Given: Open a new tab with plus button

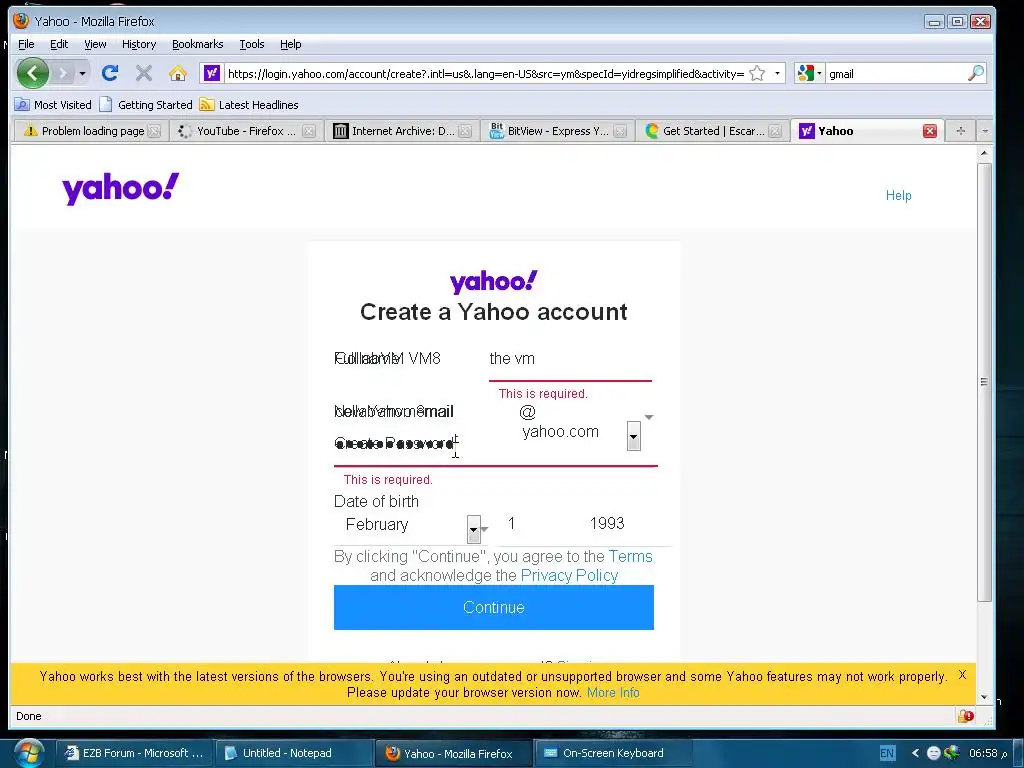Looking at the screenshot, I should 960,131.
